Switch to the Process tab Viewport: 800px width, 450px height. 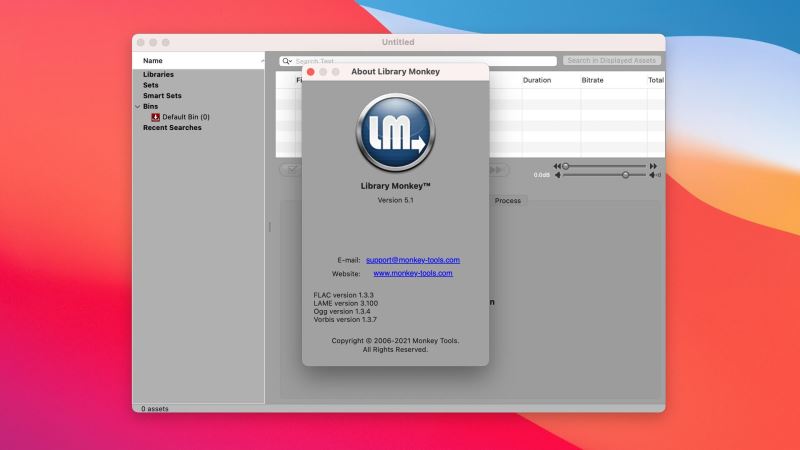click(x=508, y=201)
